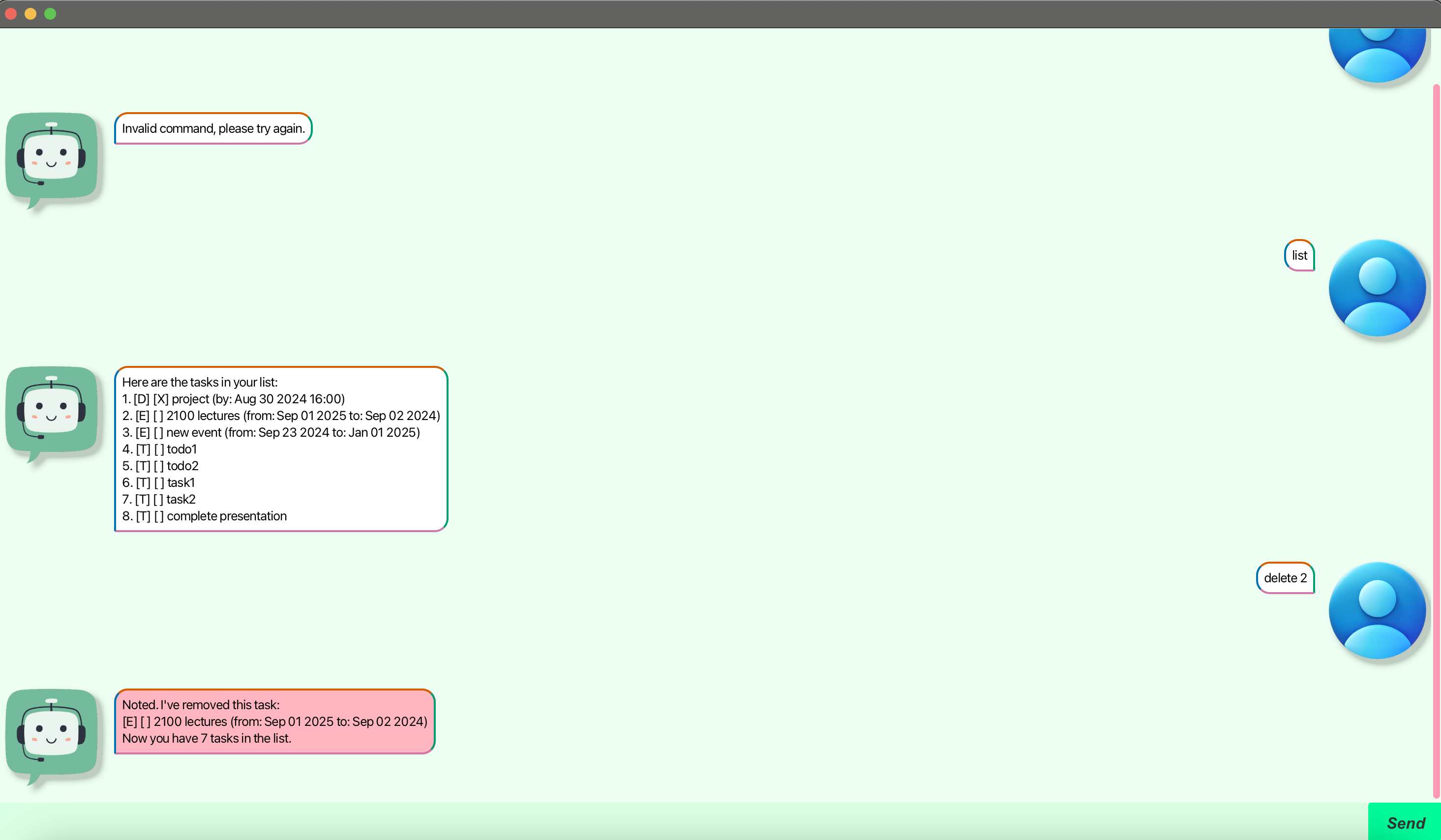Click the 'list' message bubble

coord(1299,255)
